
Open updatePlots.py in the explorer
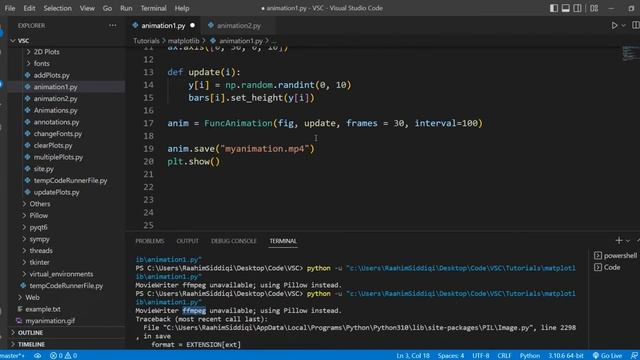(x=56, y=192)
